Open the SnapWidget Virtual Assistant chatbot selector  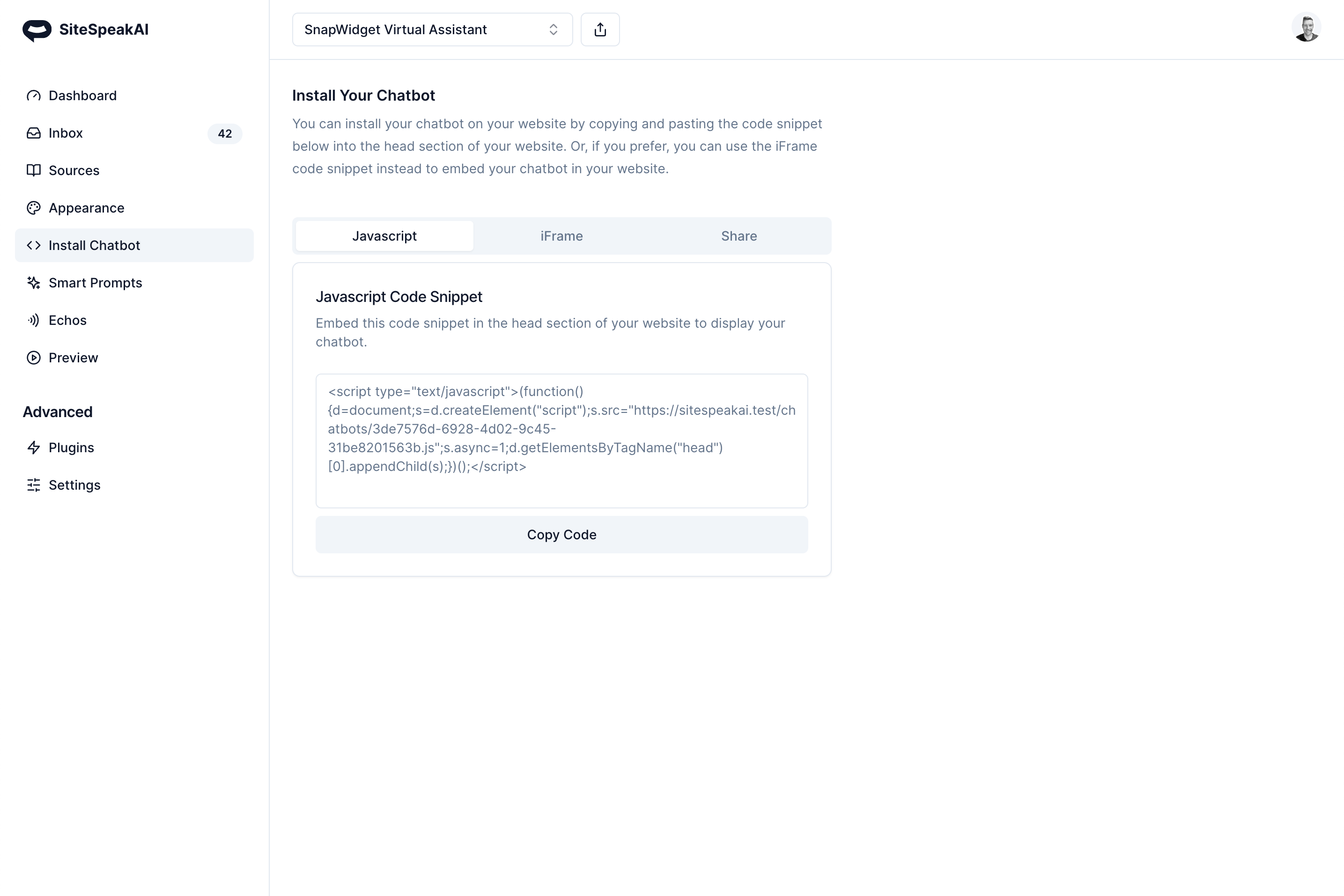(432, 29)
